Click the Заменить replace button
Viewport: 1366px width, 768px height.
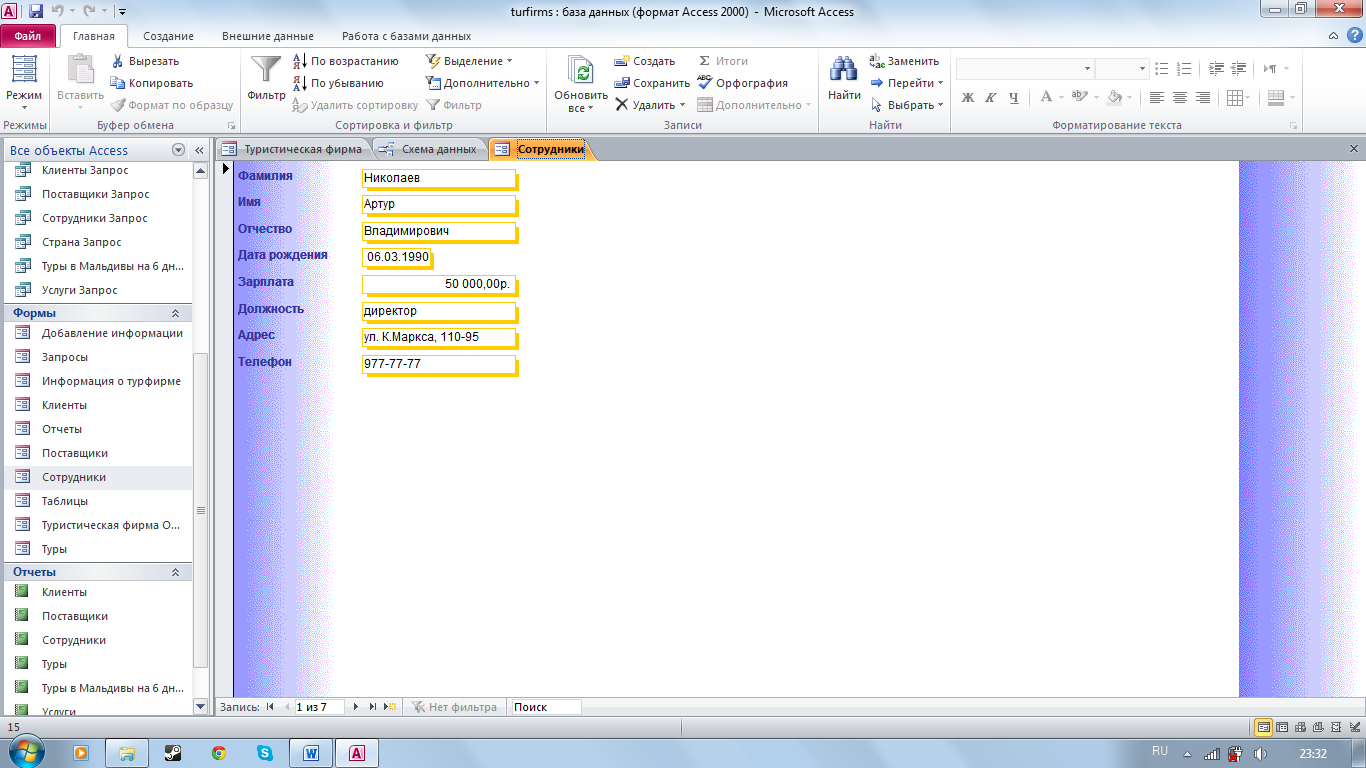click(904, 61)
